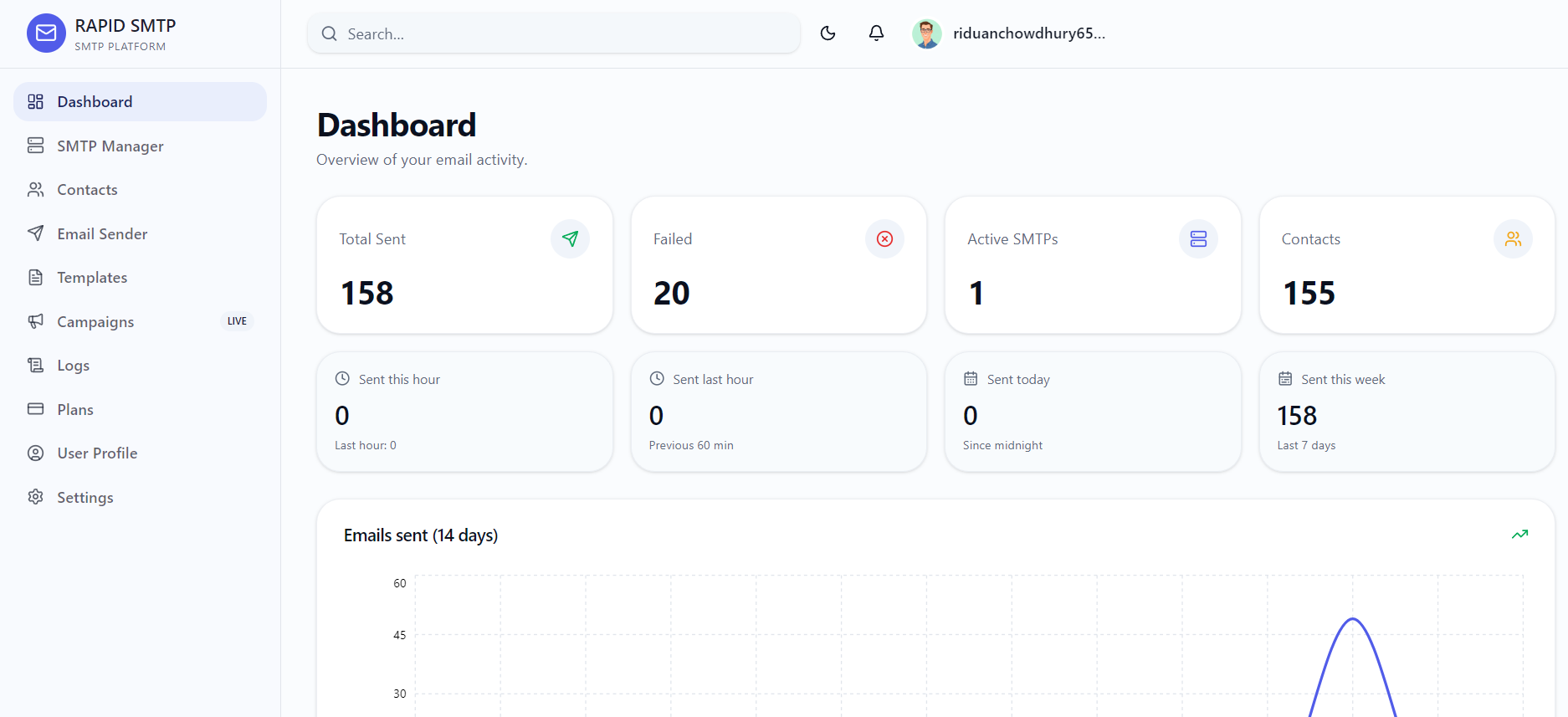
Task: Click the chart line peak
Action: point(1353,619)
